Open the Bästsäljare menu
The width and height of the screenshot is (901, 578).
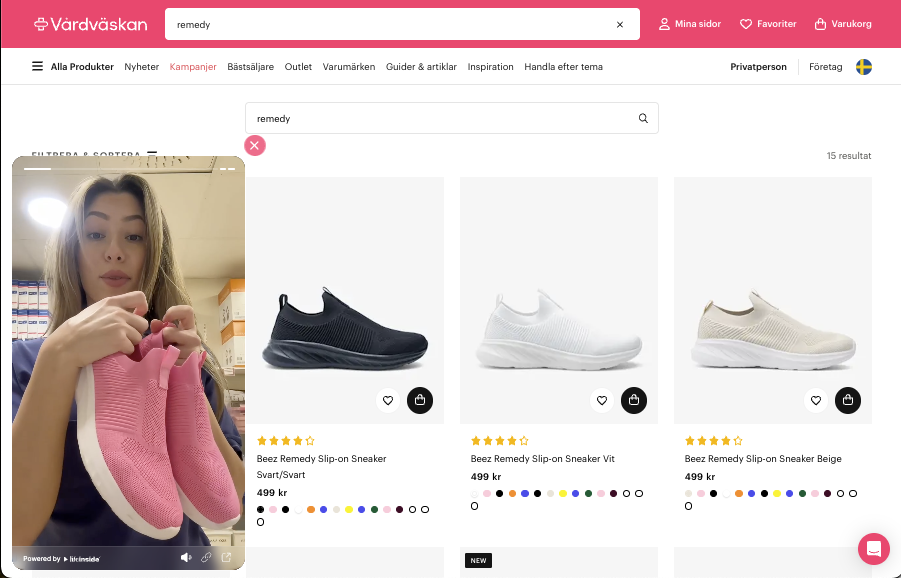[x=251, y=67]
